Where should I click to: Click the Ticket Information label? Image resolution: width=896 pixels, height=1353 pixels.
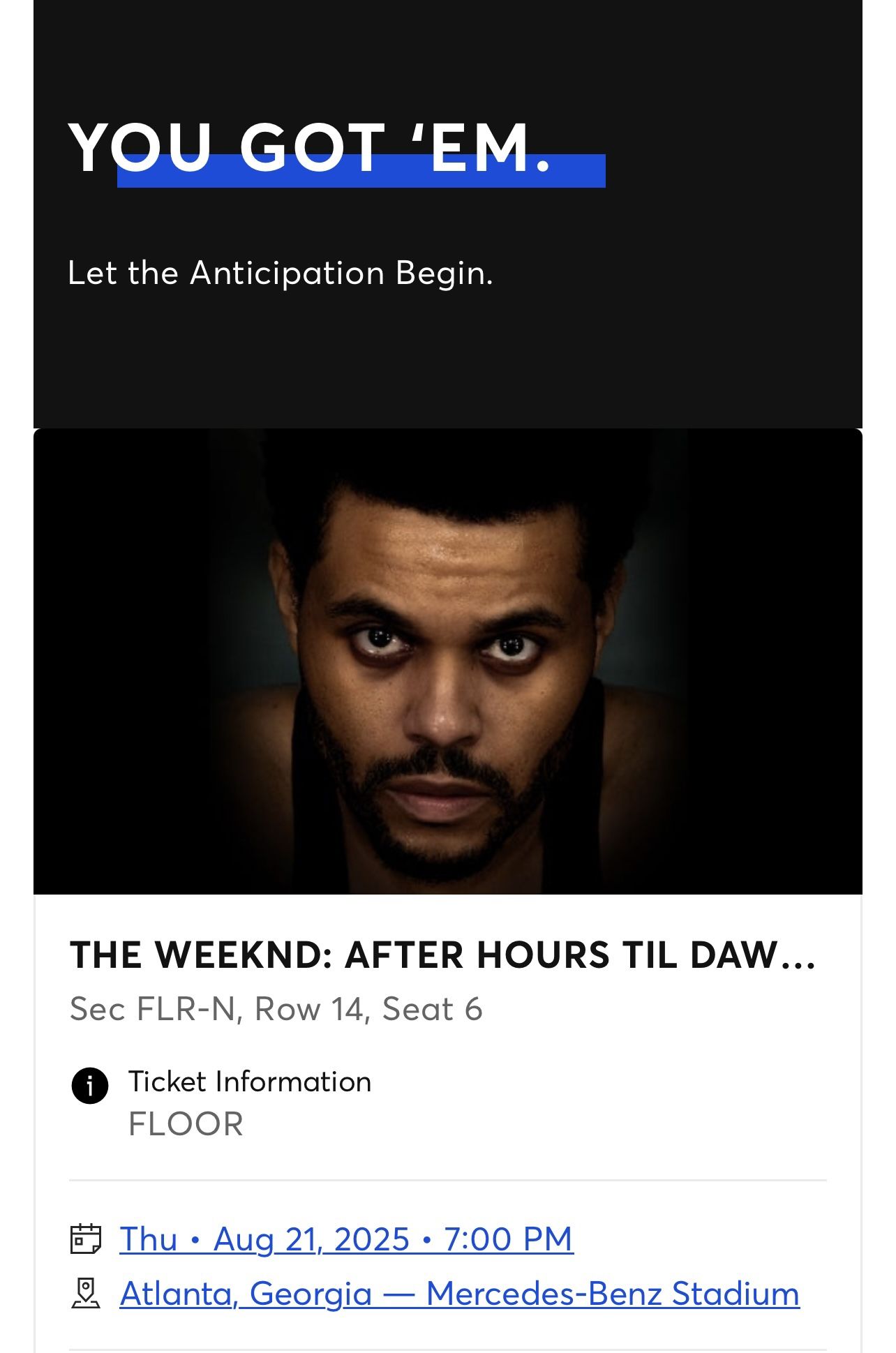click(x=250, y=1082)
